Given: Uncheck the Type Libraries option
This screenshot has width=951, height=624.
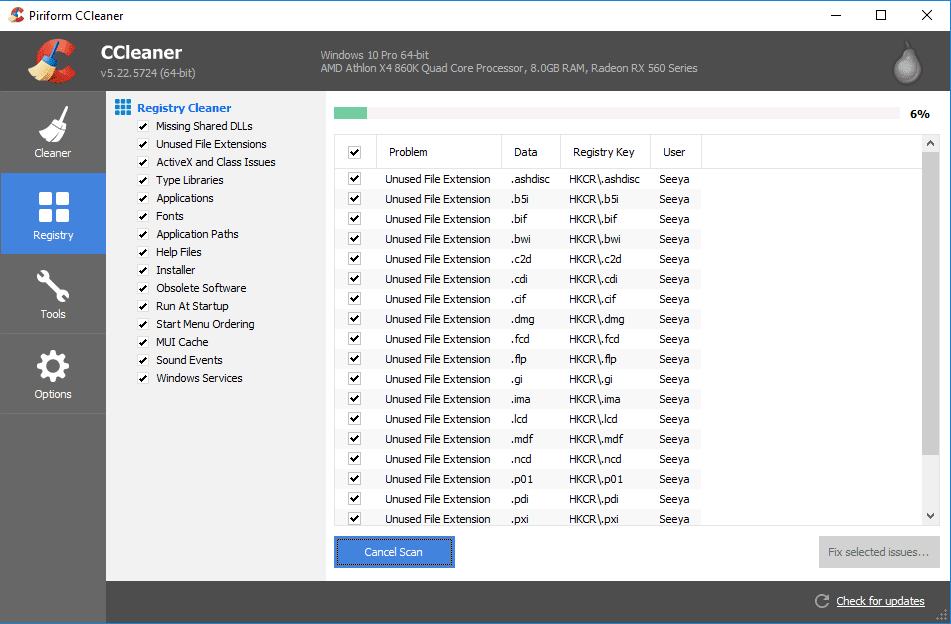Looking at the screenshot, I should point(143,180).
